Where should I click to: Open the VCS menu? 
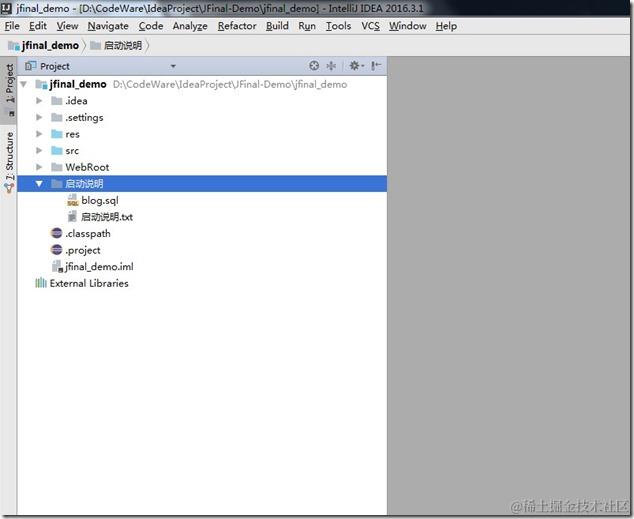tap(370, 26)
